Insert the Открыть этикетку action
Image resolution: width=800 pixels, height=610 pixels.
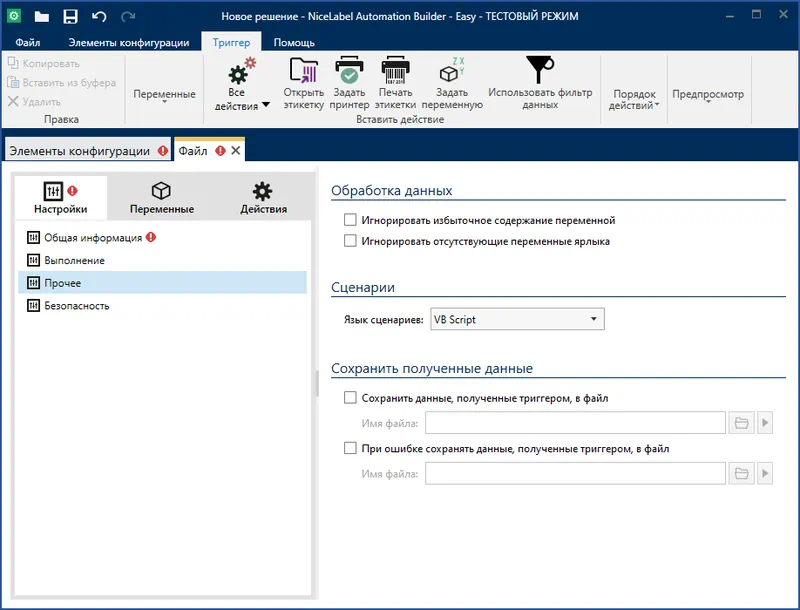point(304,84)
